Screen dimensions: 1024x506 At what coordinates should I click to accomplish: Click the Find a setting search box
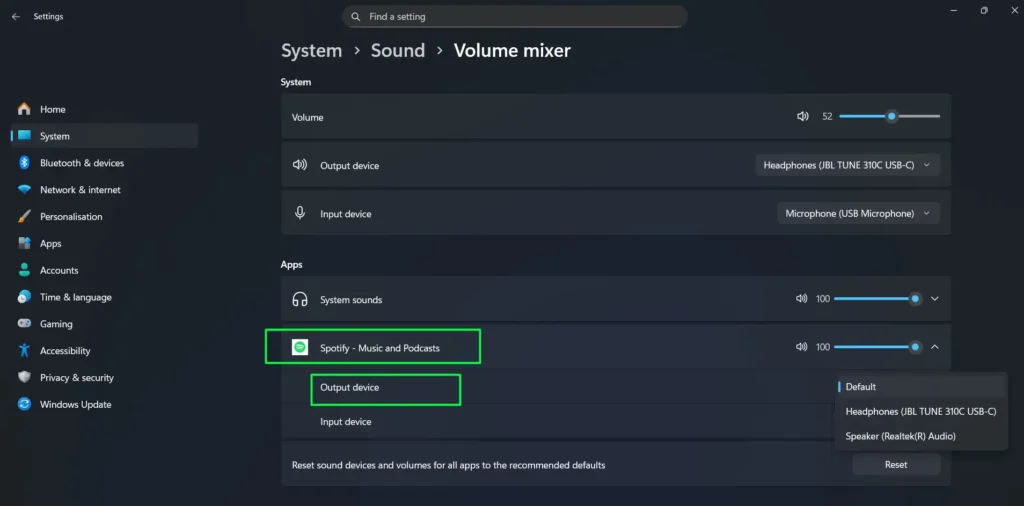[515, 17]
